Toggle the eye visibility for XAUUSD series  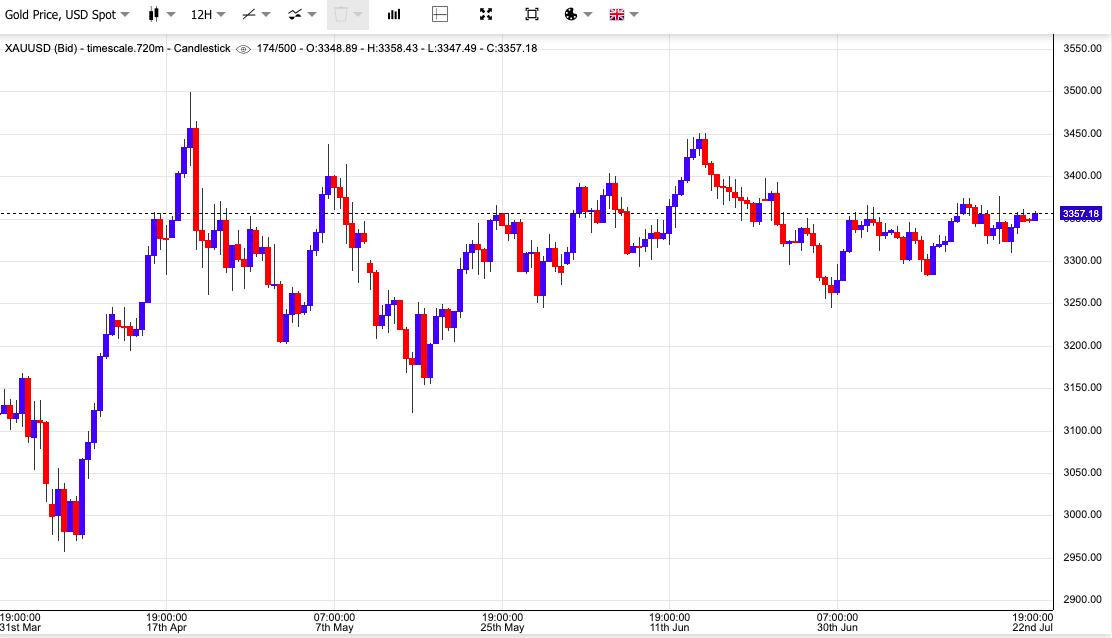(243, 49)
